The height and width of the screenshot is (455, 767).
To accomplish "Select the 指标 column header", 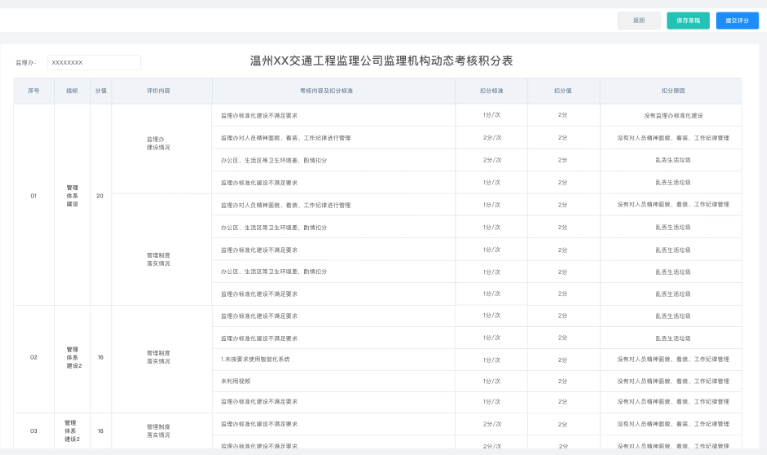I will (72, 91).
